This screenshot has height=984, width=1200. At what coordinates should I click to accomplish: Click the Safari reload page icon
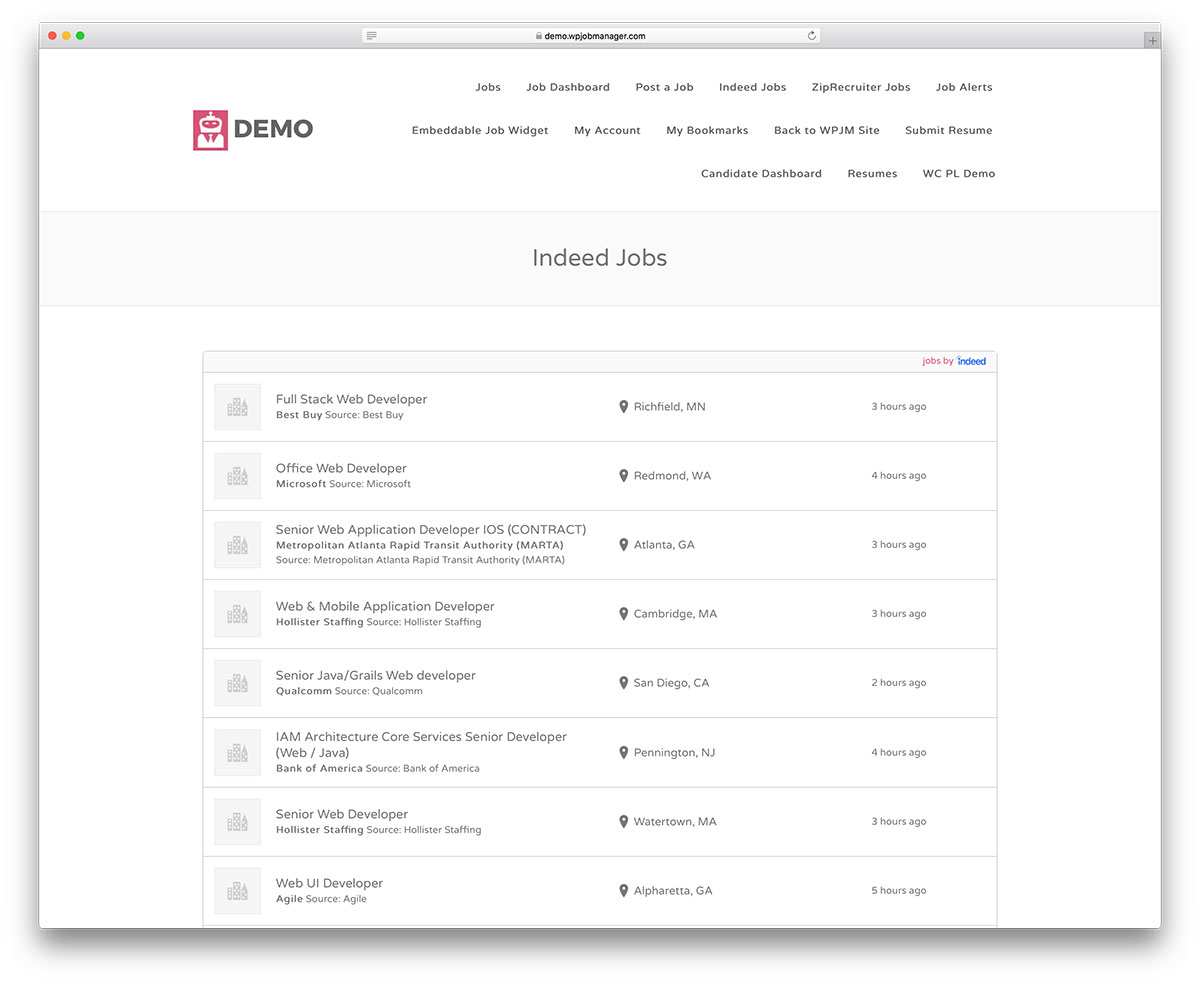pos(812,35)
